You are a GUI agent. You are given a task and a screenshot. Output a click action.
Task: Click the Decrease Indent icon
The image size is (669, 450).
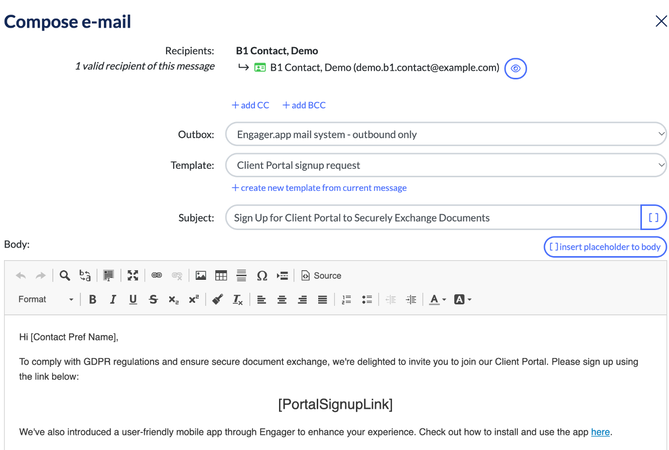(x=391, y=299)
